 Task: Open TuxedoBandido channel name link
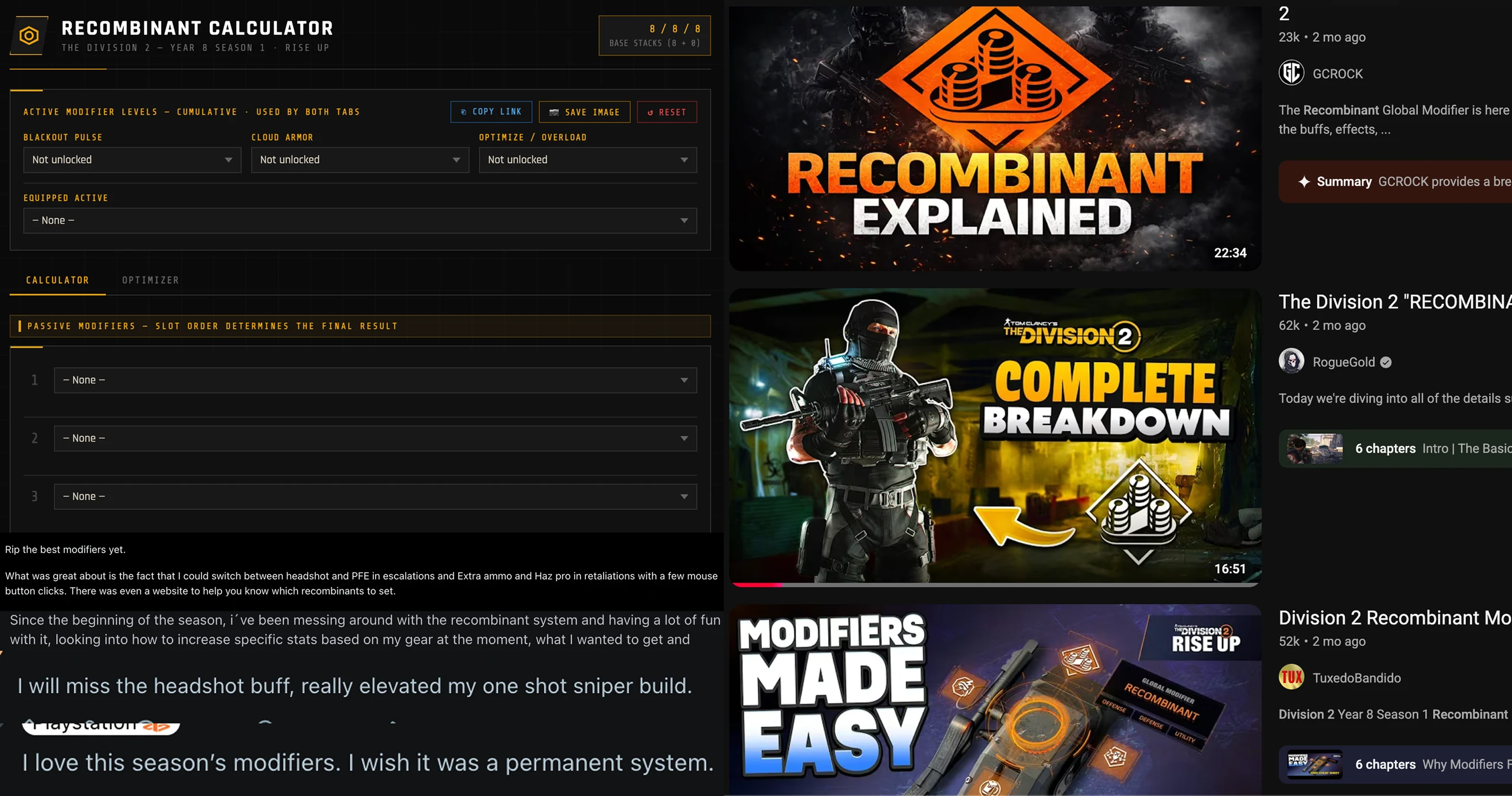pyautogui.click(x=1356, y=678)
